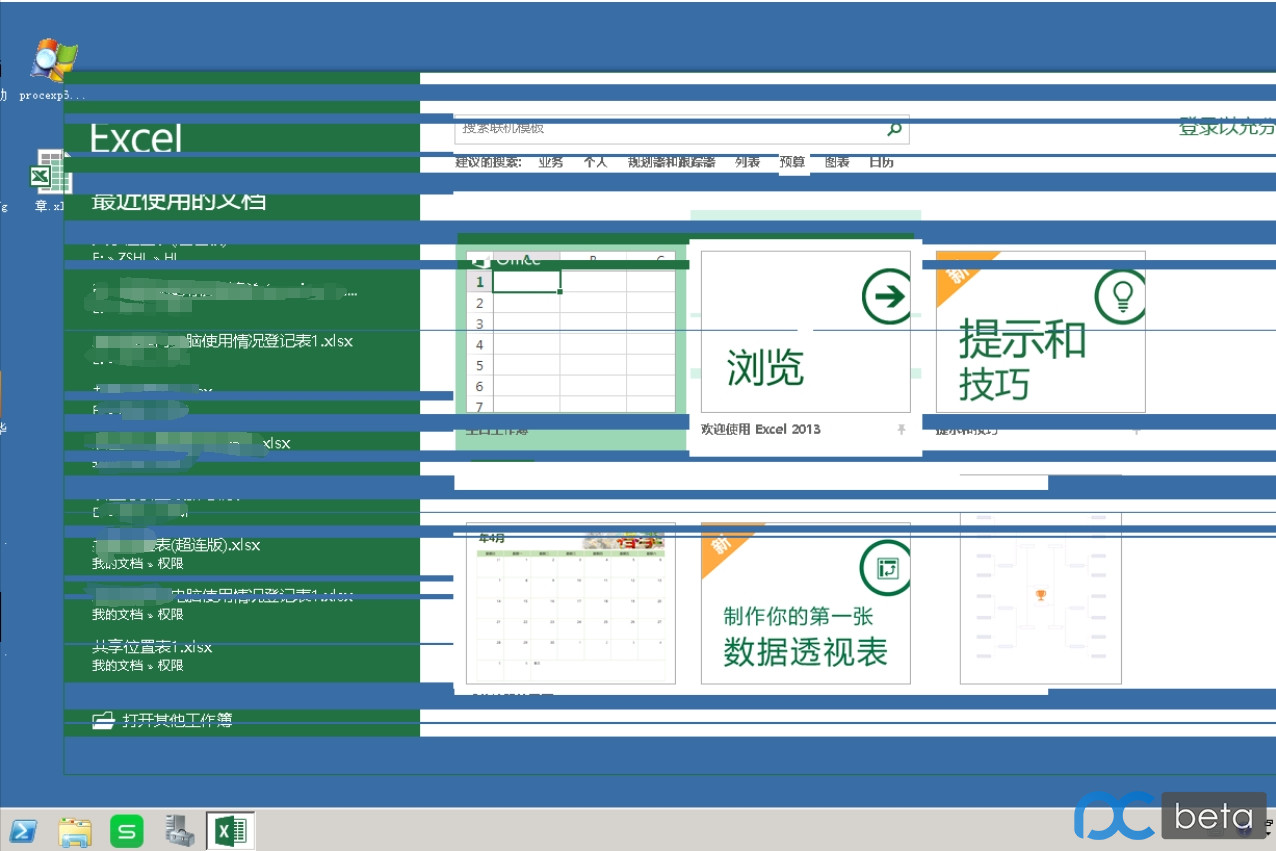Open the 提示和技巧 template tile
The image size is (1276, 851).
[1040, 331]
